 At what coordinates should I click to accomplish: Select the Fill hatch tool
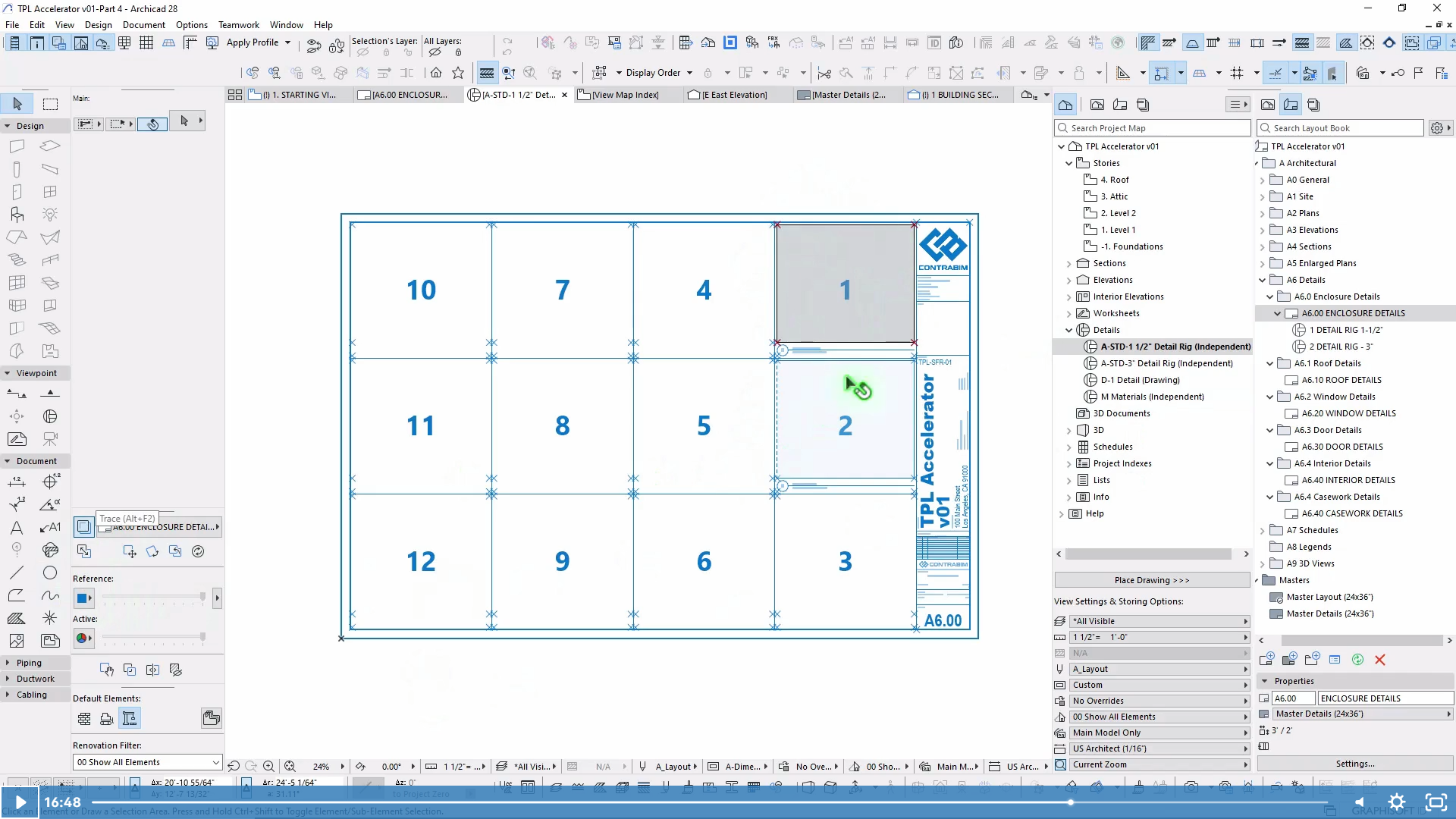click(17, 618)
